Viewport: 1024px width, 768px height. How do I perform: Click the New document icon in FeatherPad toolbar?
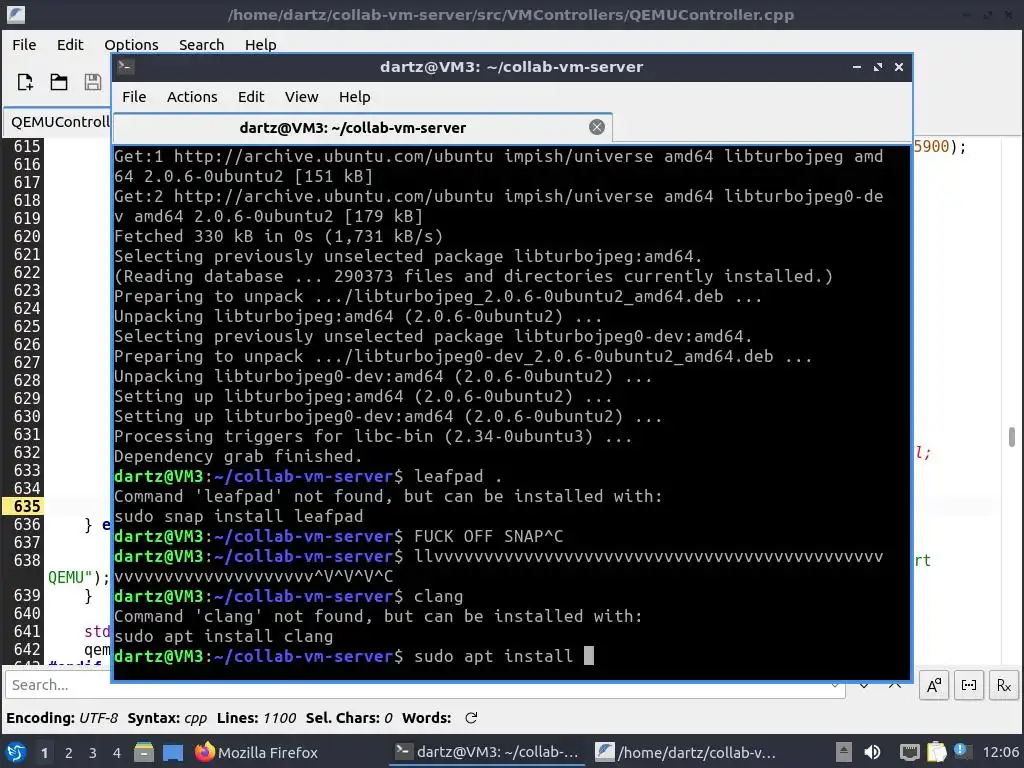[x=25, y=82]
